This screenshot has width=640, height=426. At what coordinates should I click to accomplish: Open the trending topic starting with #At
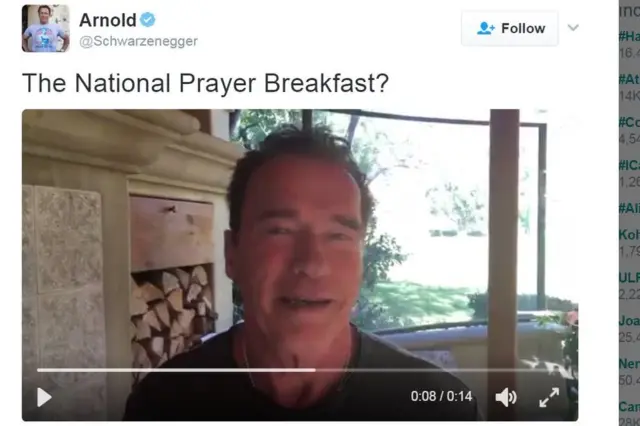point(629,79)
